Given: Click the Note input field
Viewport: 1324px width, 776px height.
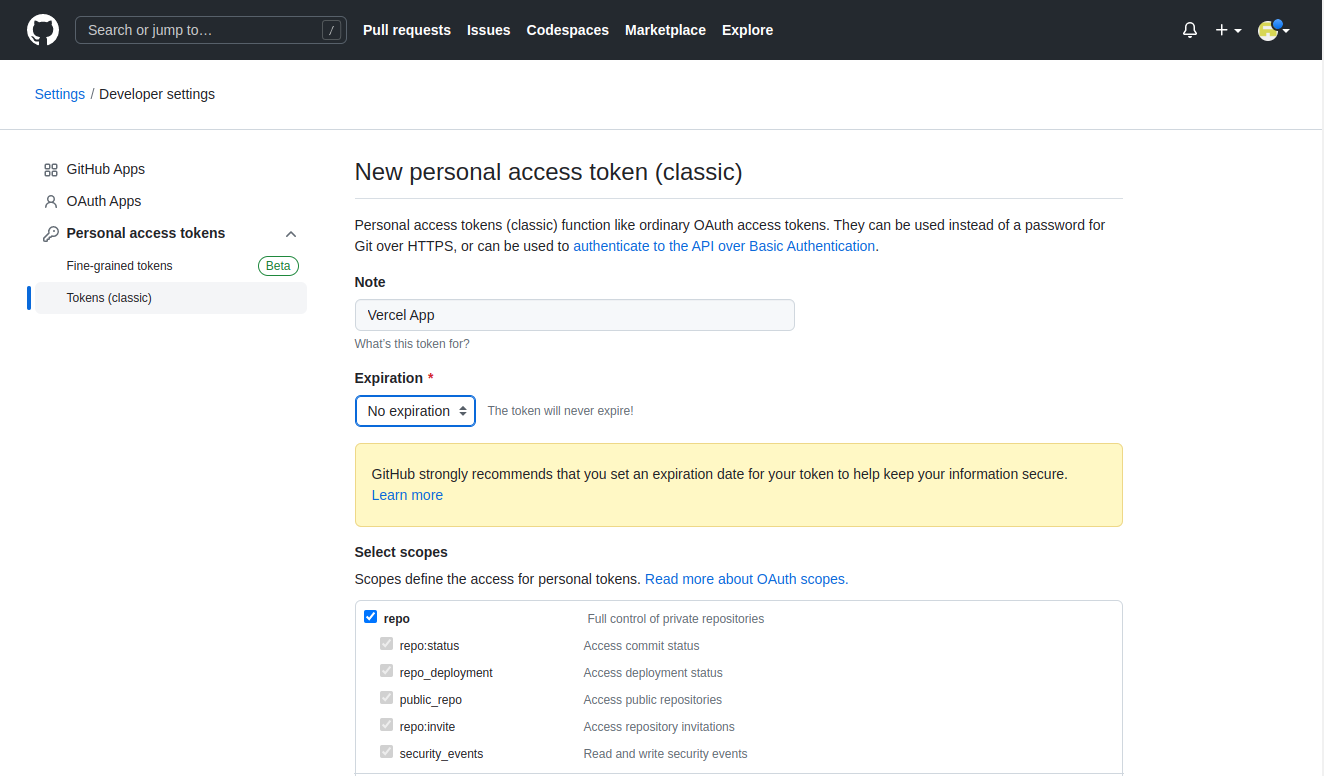Looking at the screenshot, I should (575, 315).
